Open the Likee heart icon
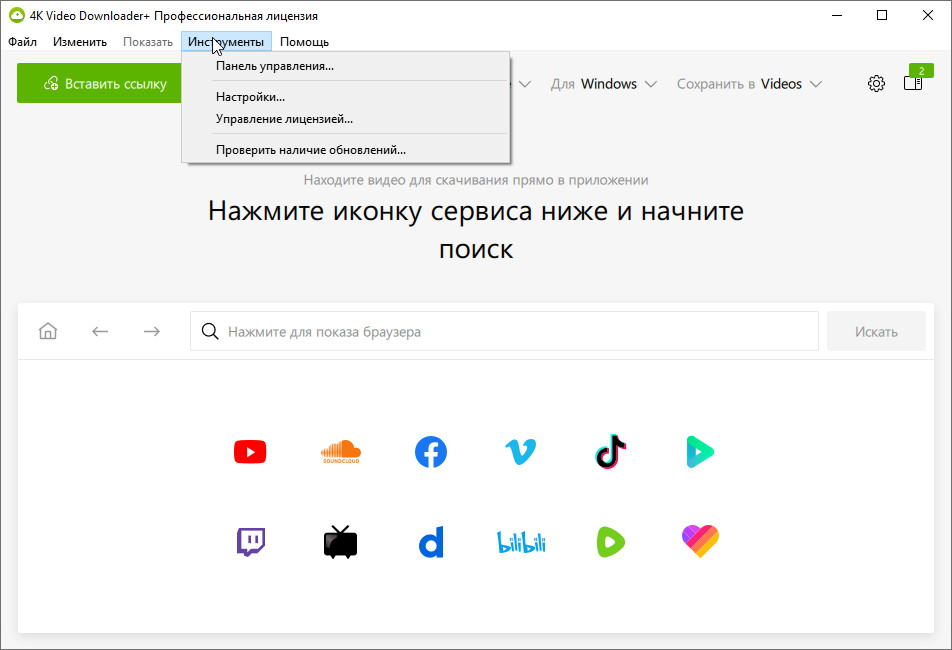The height and width of the screenshot is (650, 952). 700,541
